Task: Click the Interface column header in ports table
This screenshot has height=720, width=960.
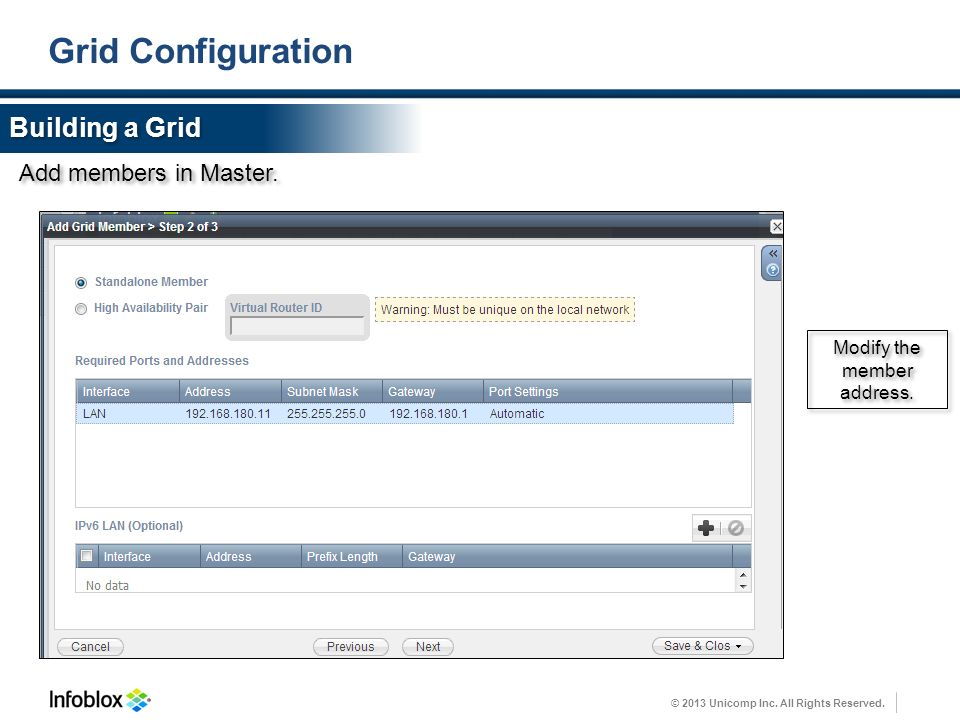Action: pyautogui.click(x=127, y=391)
